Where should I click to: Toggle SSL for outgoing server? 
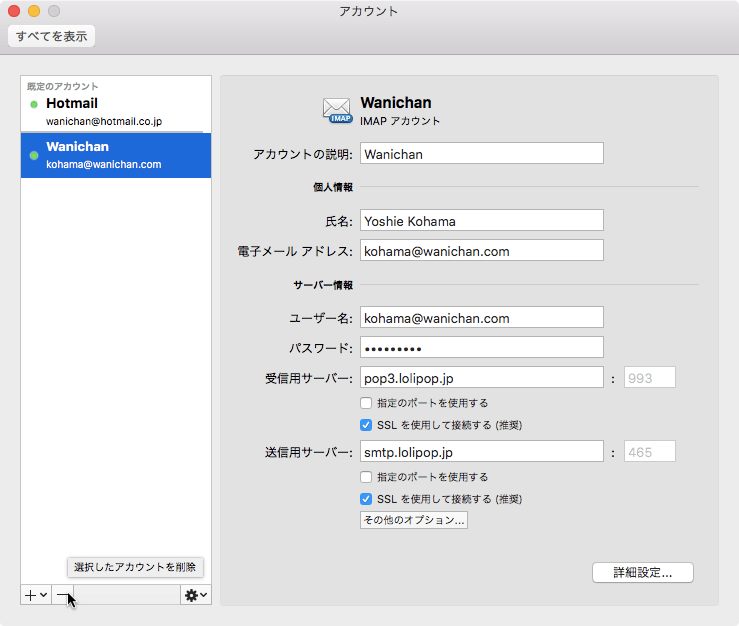coord(366,499)
